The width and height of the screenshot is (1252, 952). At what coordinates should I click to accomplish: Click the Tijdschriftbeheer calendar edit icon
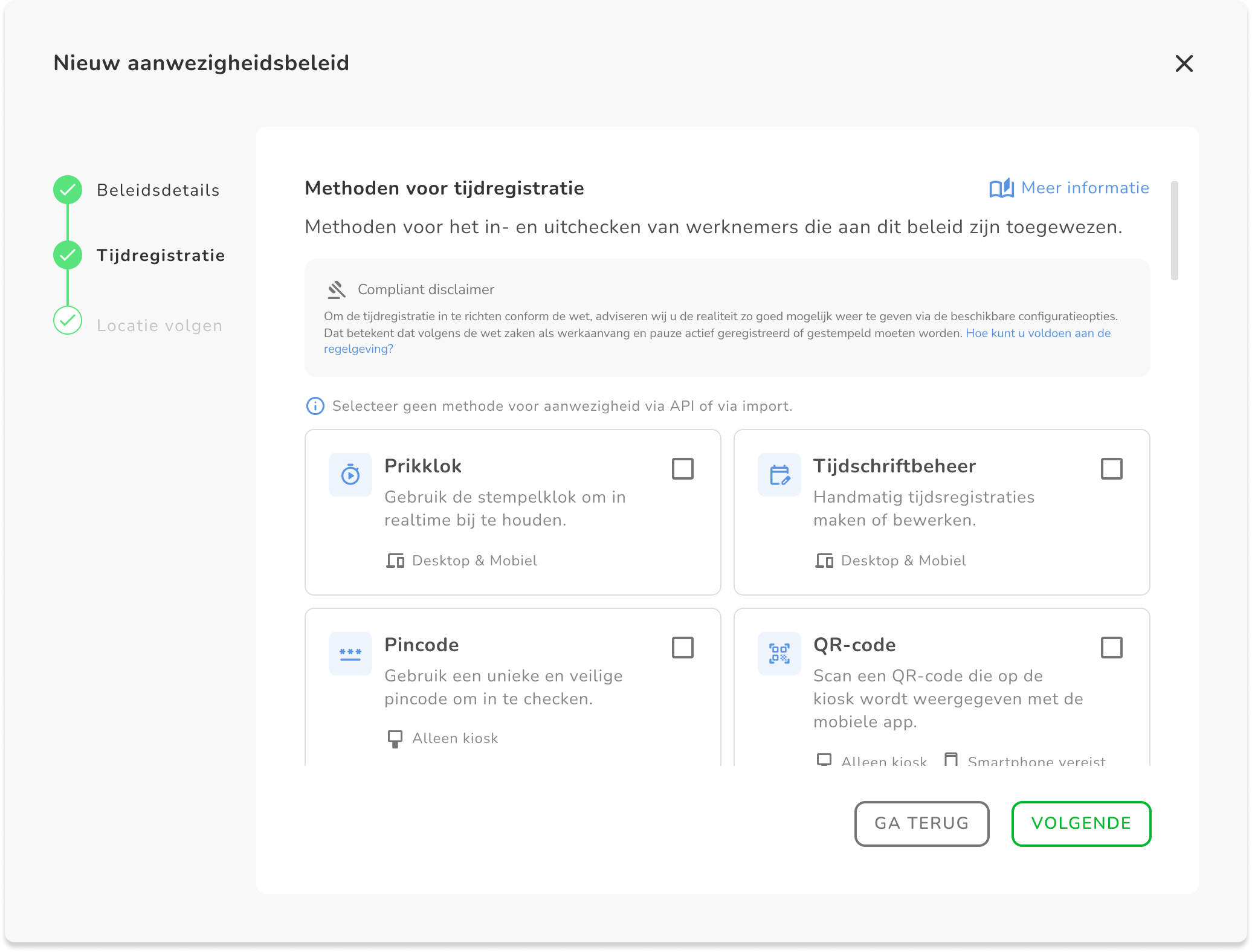(x=779, y=475)
